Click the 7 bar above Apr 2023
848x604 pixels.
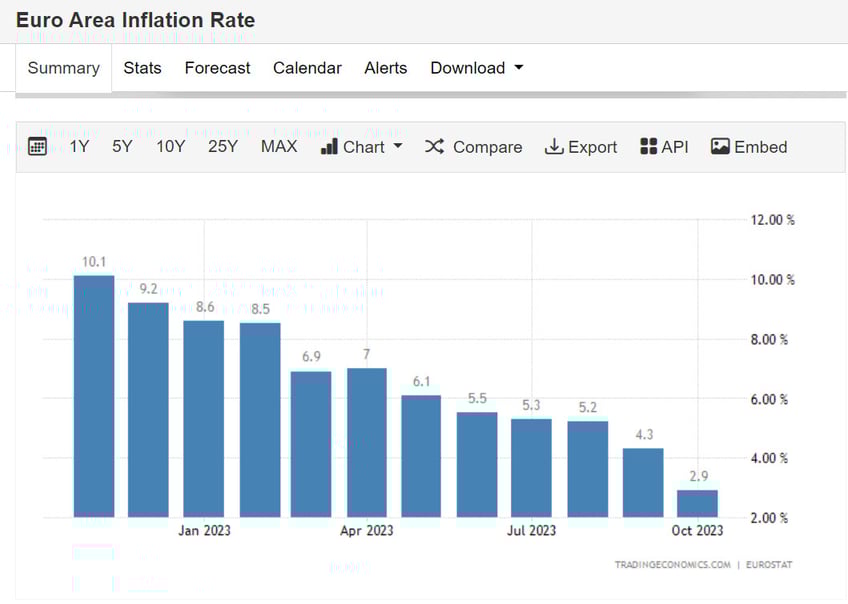click(367, 443)
